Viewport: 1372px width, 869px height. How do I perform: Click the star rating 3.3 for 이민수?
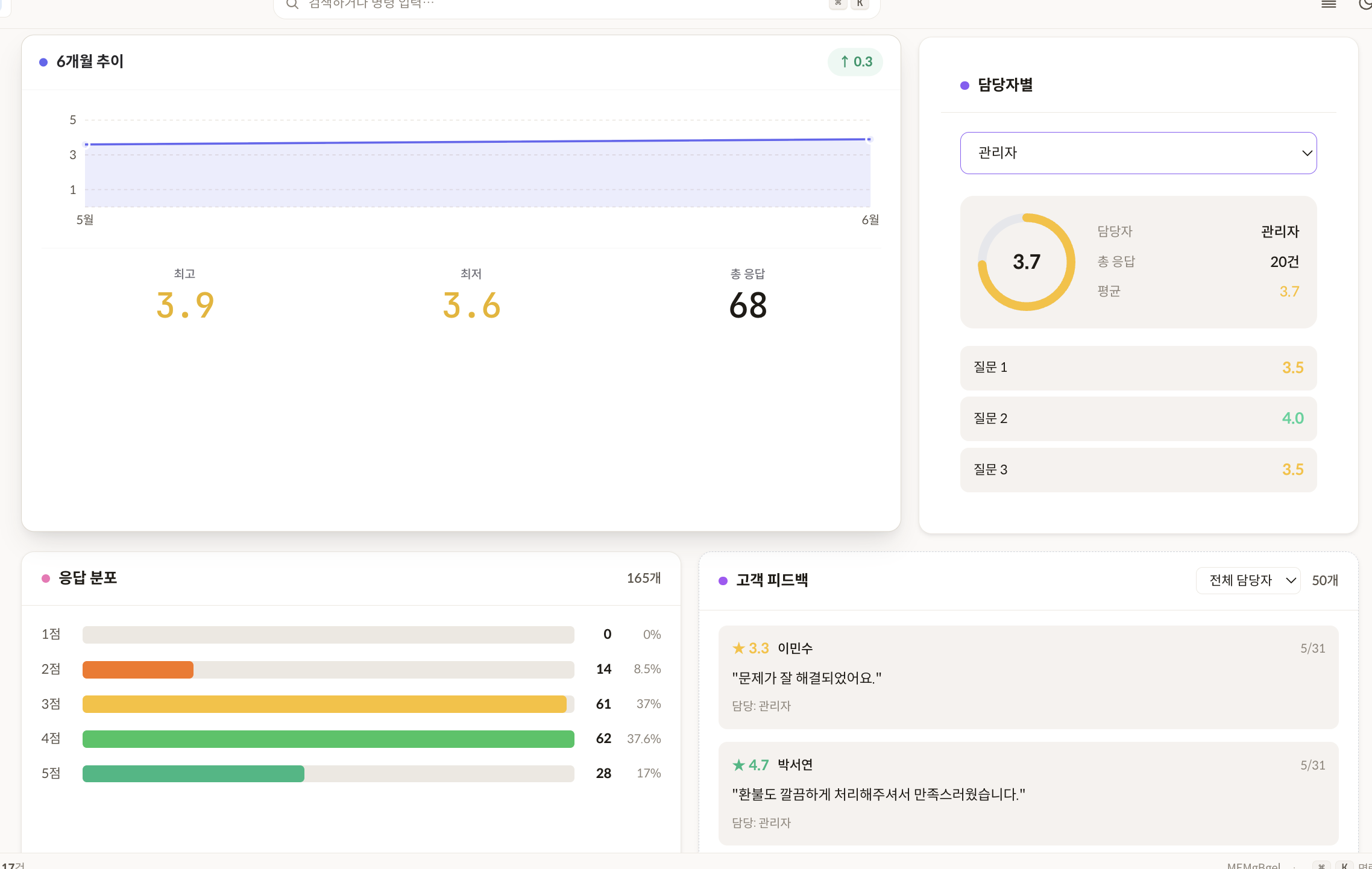751,648
